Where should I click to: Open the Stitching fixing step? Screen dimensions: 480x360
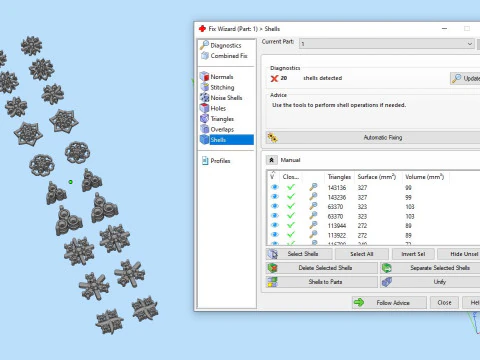coord(222,87)
